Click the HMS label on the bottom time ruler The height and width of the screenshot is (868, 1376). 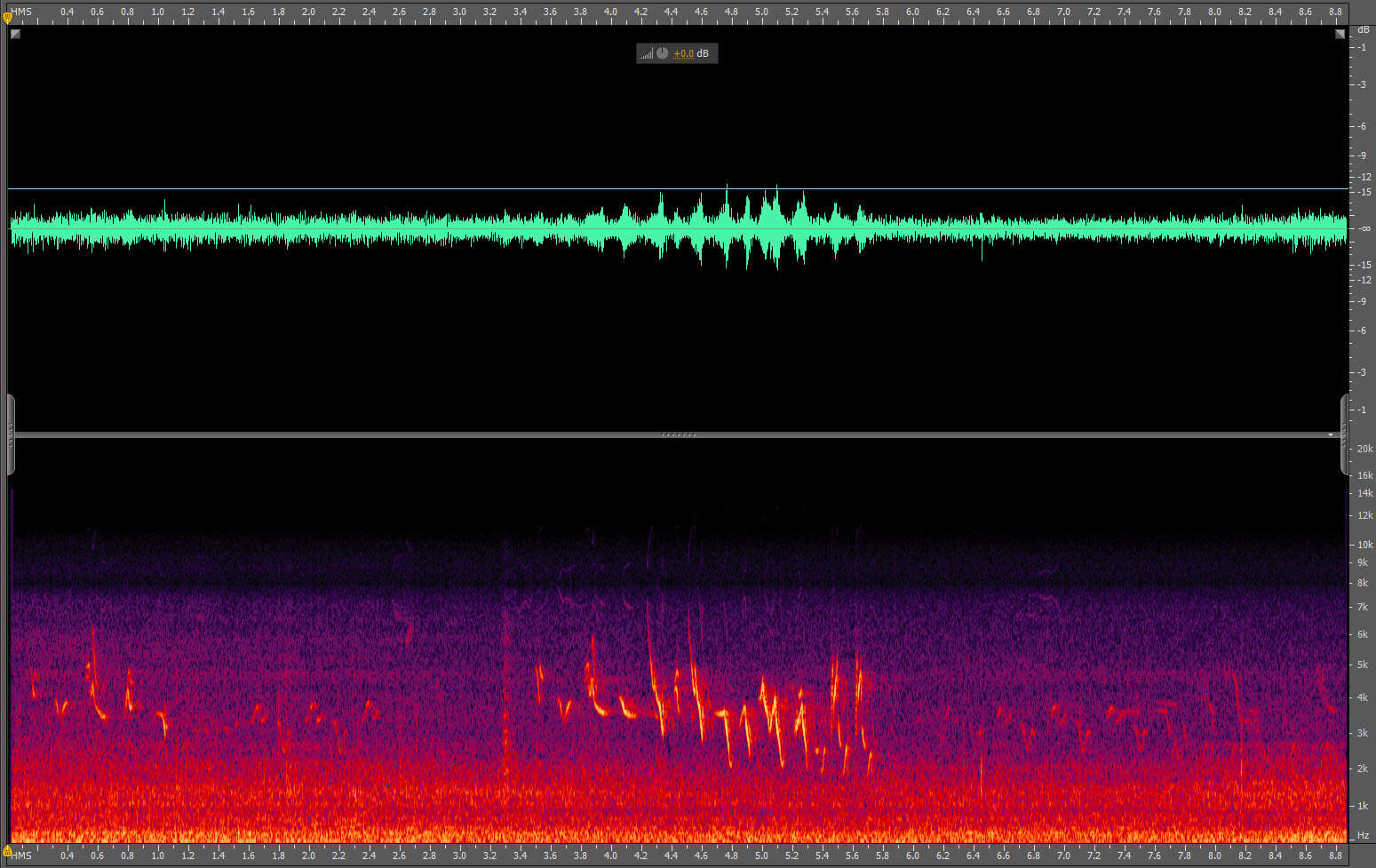point(21,856)
